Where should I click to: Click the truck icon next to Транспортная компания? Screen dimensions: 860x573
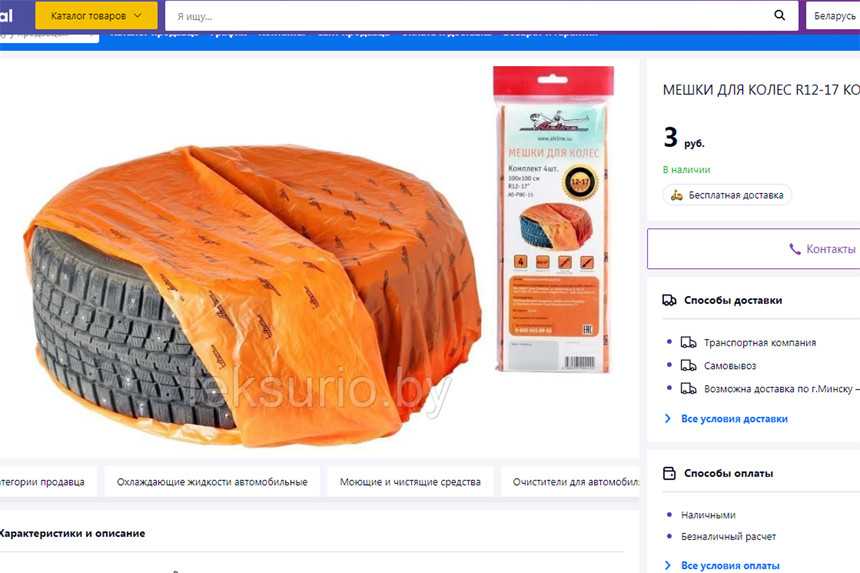pyautogui.click(x=688, y=343)
